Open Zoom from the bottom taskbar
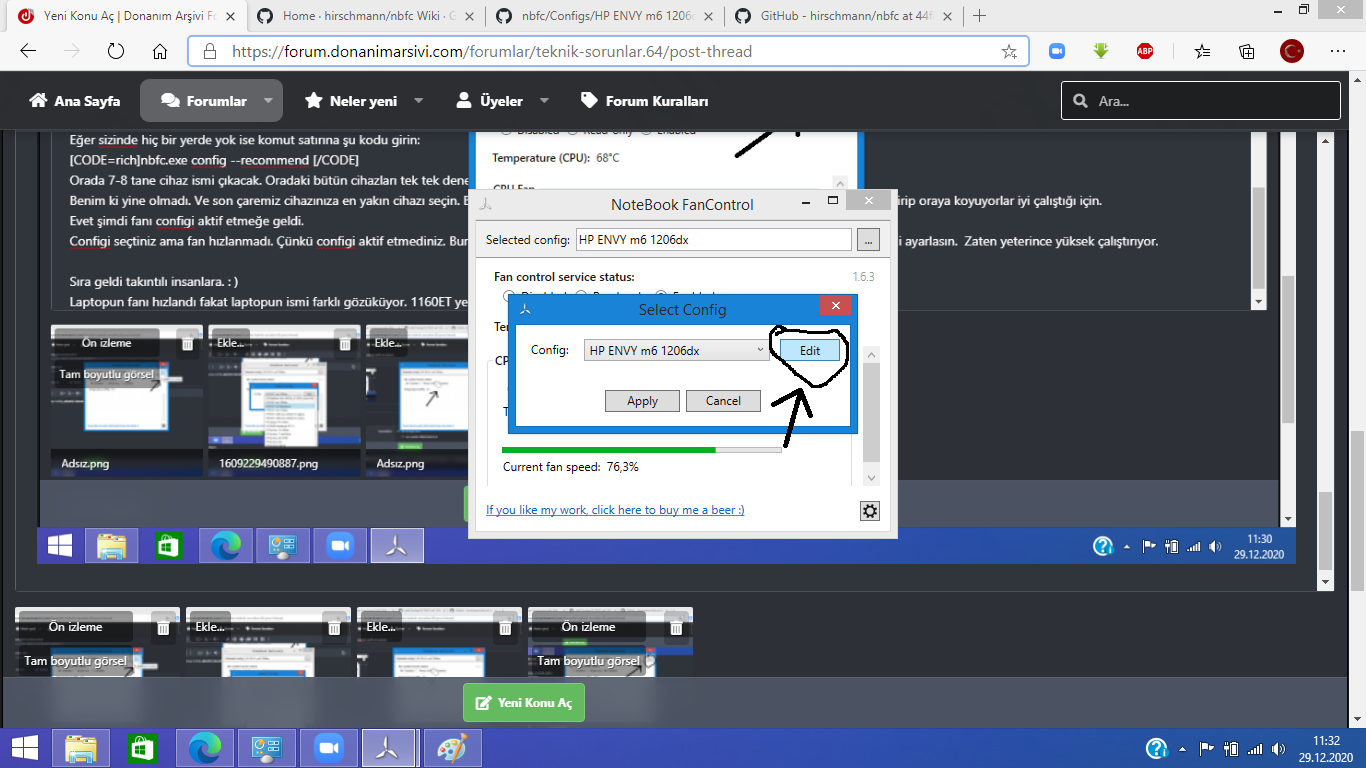This screenshot has height=768, width=1366. (x=328, y=748)
